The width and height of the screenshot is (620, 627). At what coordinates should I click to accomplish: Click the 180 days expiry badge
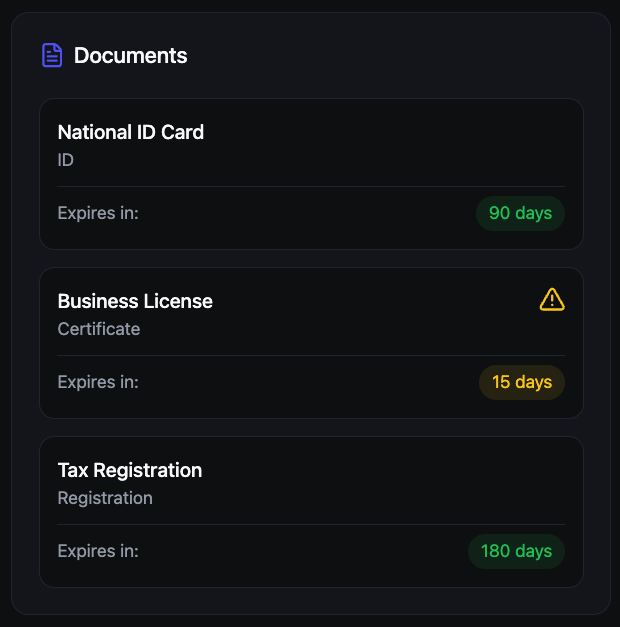(x=516, y=551)
